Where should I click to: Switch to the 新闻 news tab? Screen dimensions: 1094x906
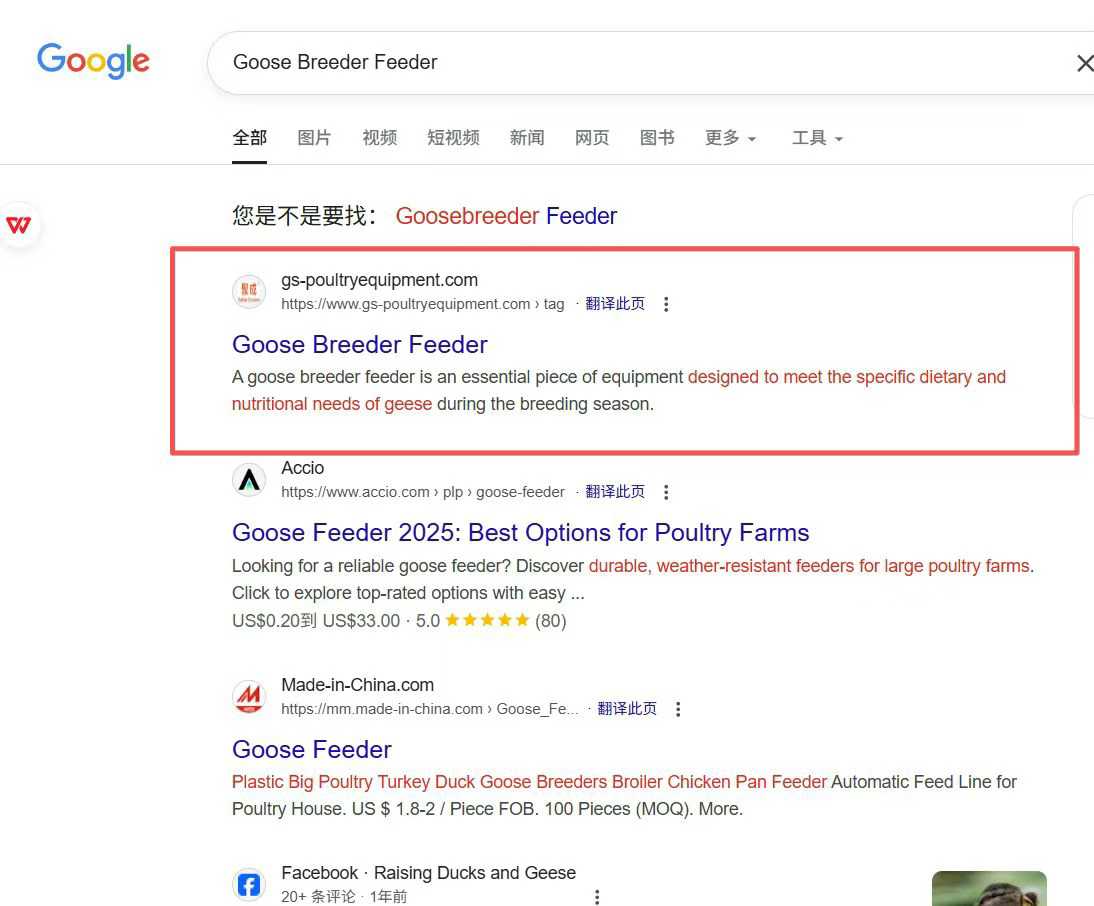point(527,138)
